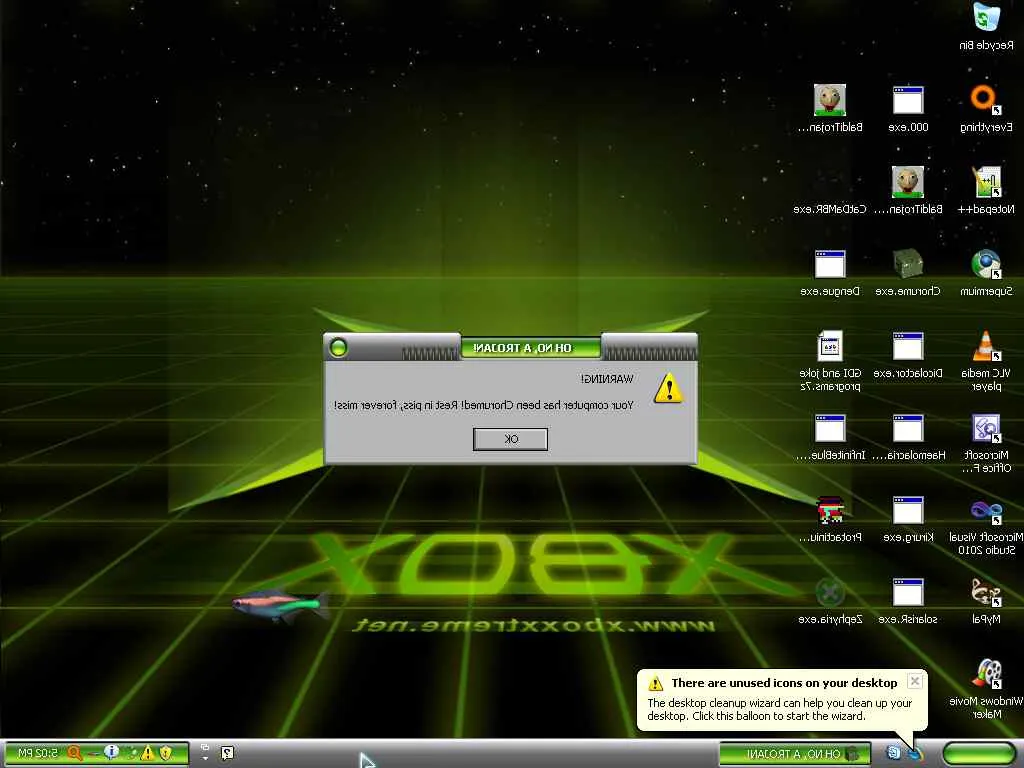Click the blue quick launch icon under the balloon tail
This screenshot has width=1024, height=768.
pyautogui.click(x=914, y=754)
